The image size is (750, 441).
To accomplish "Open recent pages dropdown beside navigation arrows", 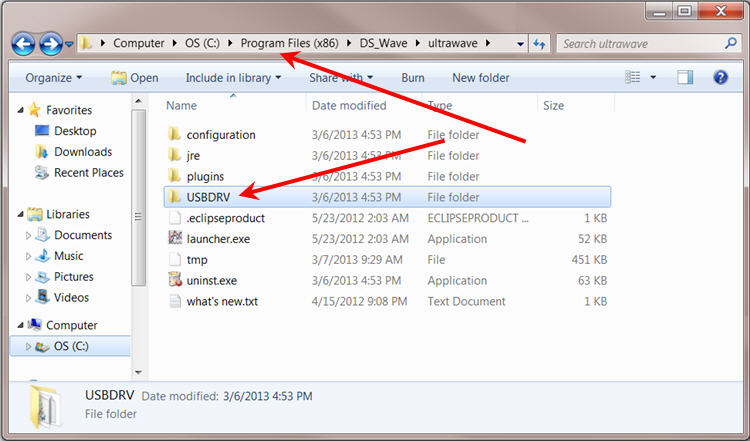I will coord(69,44).
